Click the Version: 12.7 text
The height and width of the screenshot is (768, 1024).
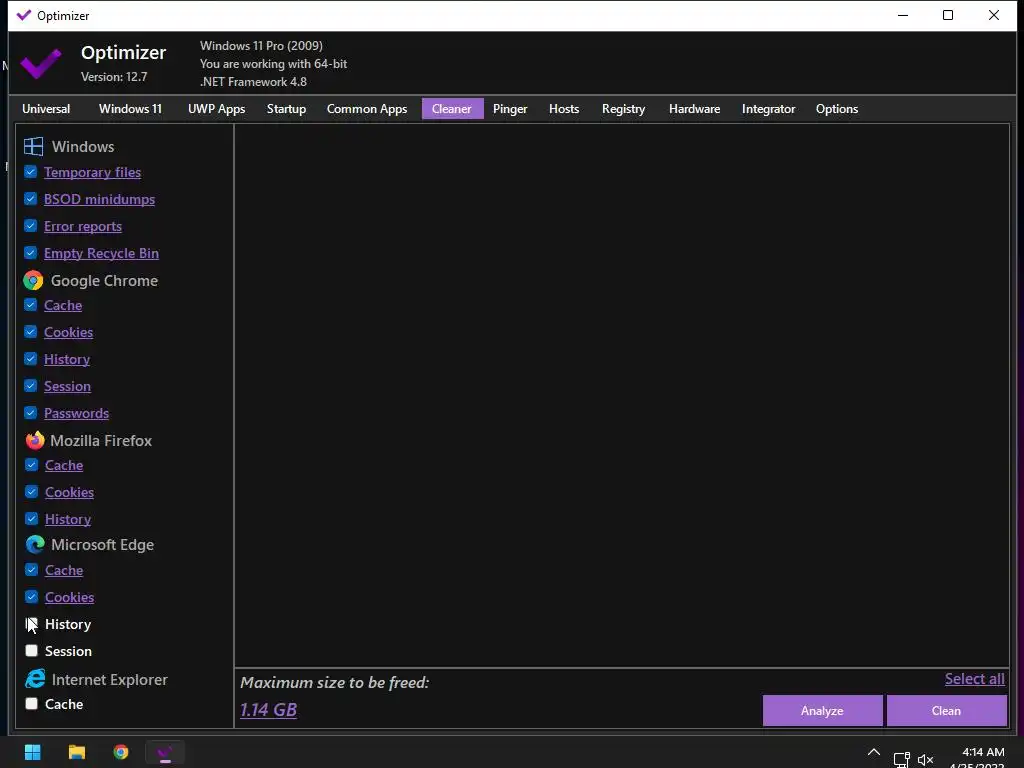pos(114,77)
